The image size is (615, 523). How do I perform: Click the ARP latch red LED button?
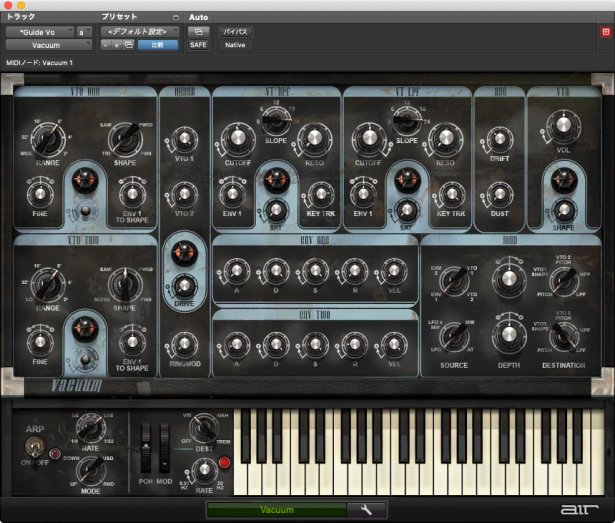click(x=55, y=454)
